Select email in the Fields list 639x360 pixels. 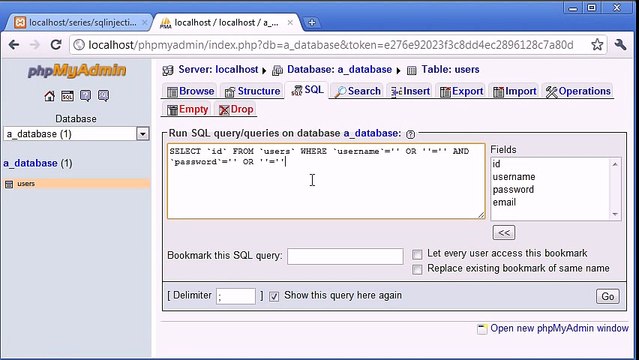pos(504,202)
